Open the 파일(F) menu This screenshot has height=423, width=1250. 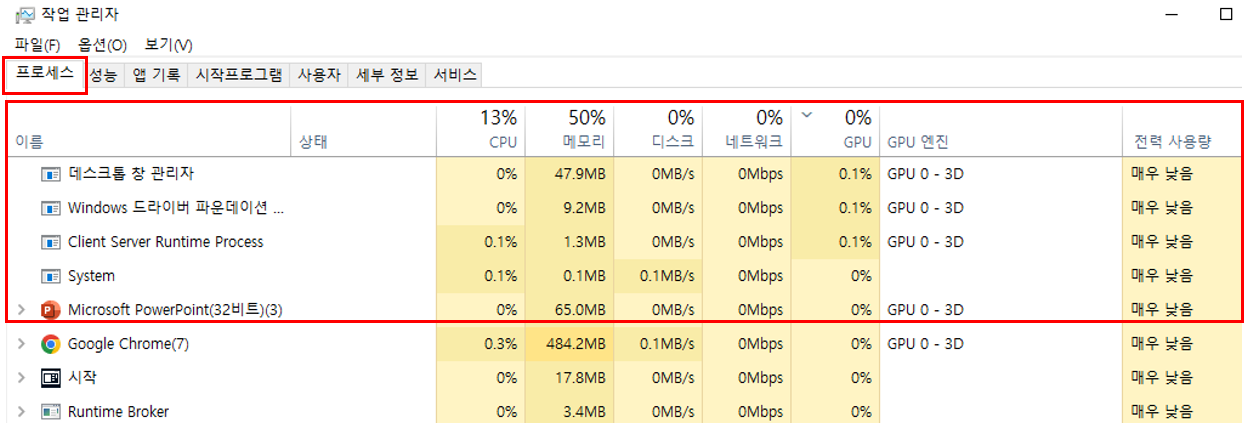(x=38, y=45)
